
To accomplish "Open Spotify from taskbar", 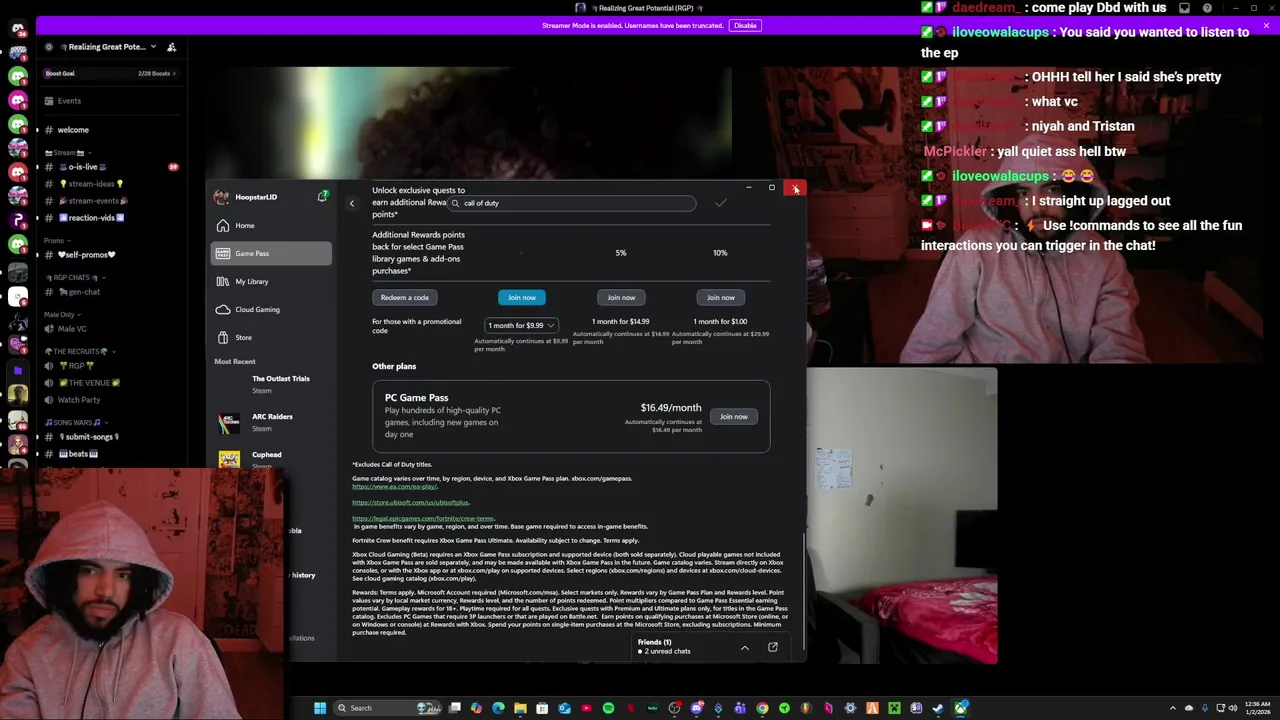I will (x=608, y=708).
